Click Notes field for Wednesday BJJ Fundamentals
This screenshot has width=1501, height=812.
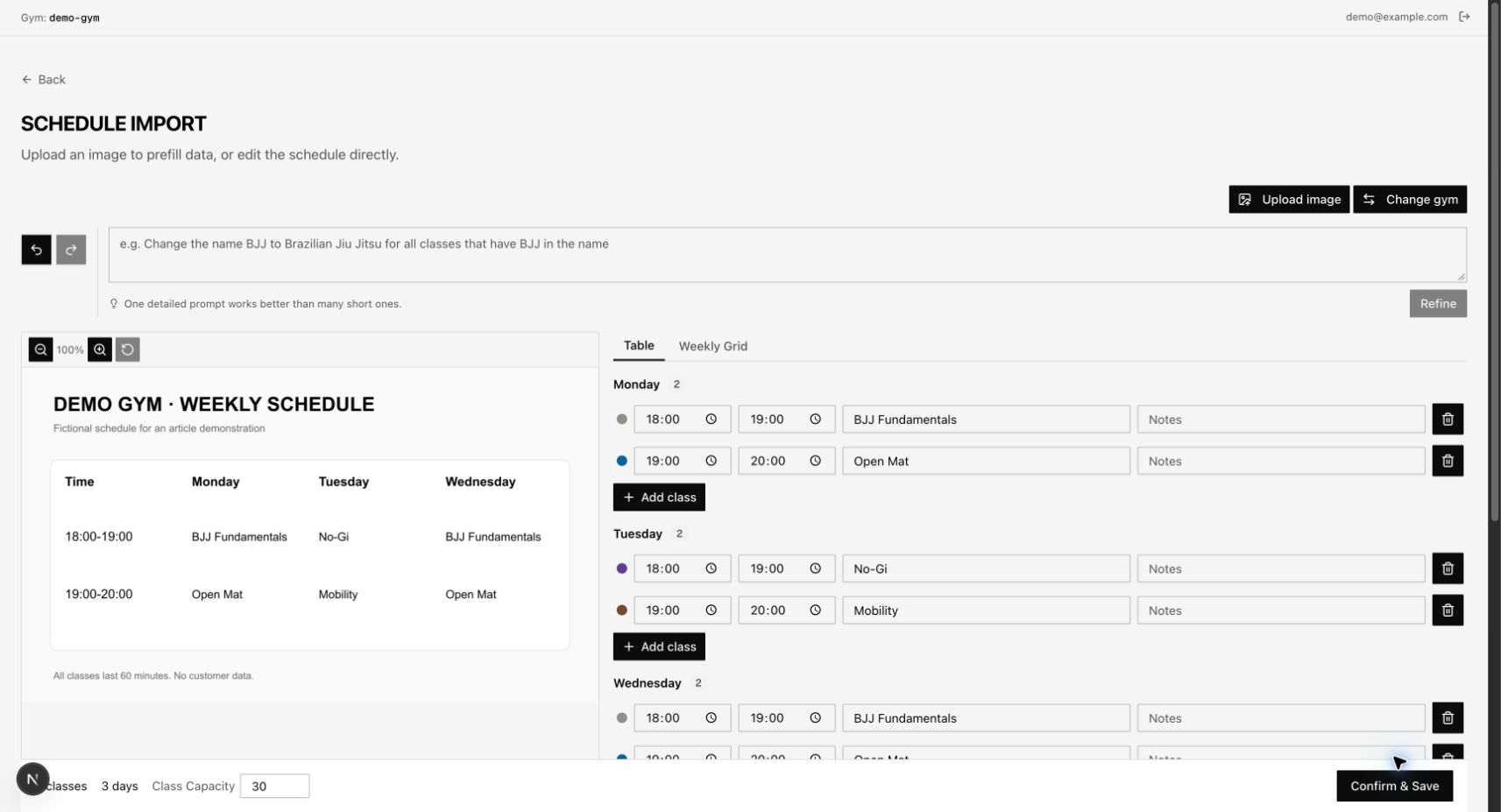tap(1281, 718)
